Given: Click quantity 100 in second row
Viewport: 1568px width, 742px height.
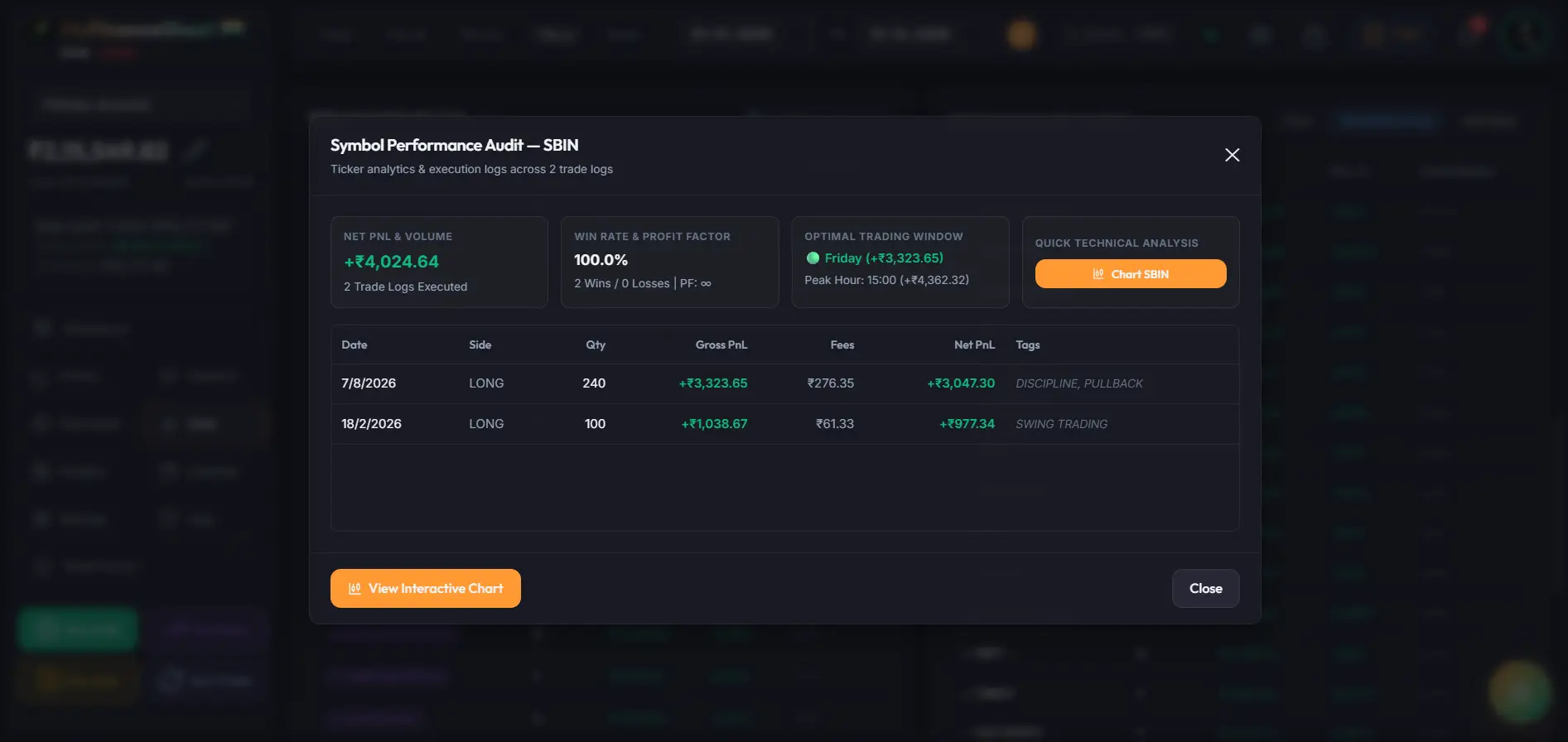Looking at the screenshot, I should (x=595, y=424).
